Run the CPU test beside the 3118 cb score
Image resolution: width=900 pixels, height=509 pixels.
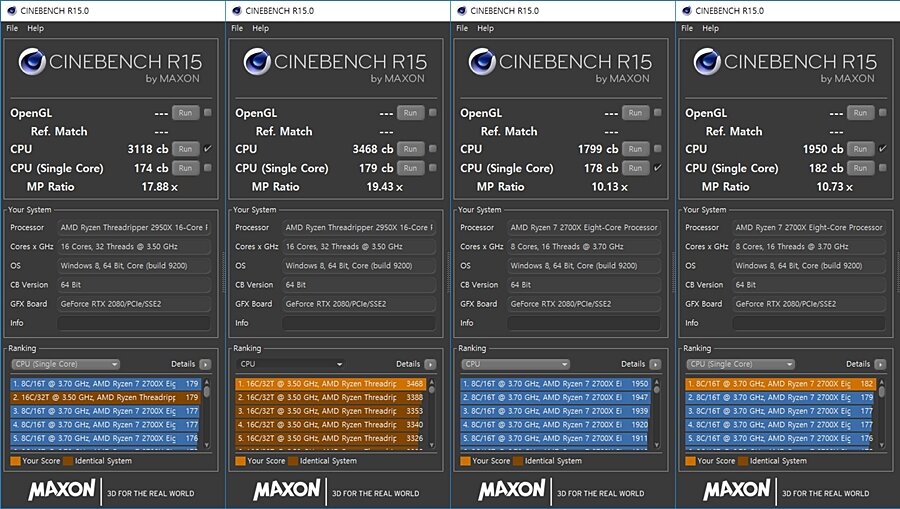coord(185,149)
